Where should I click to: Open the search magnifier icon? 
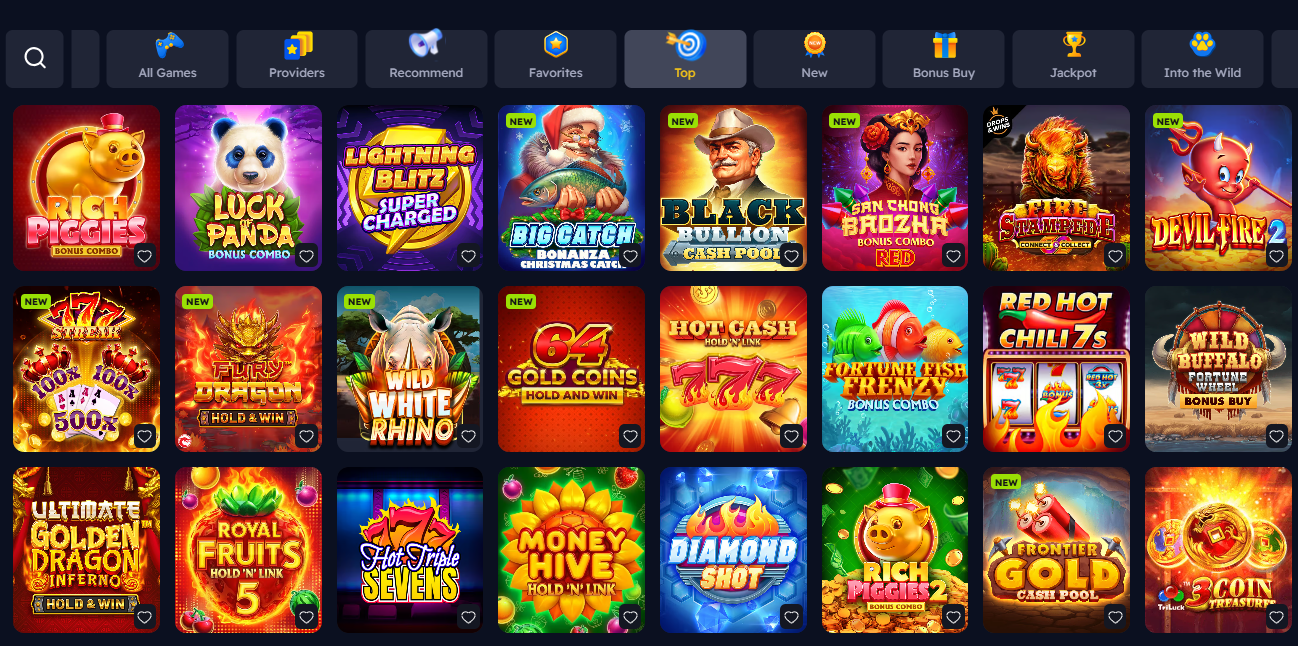coord(35,59)
